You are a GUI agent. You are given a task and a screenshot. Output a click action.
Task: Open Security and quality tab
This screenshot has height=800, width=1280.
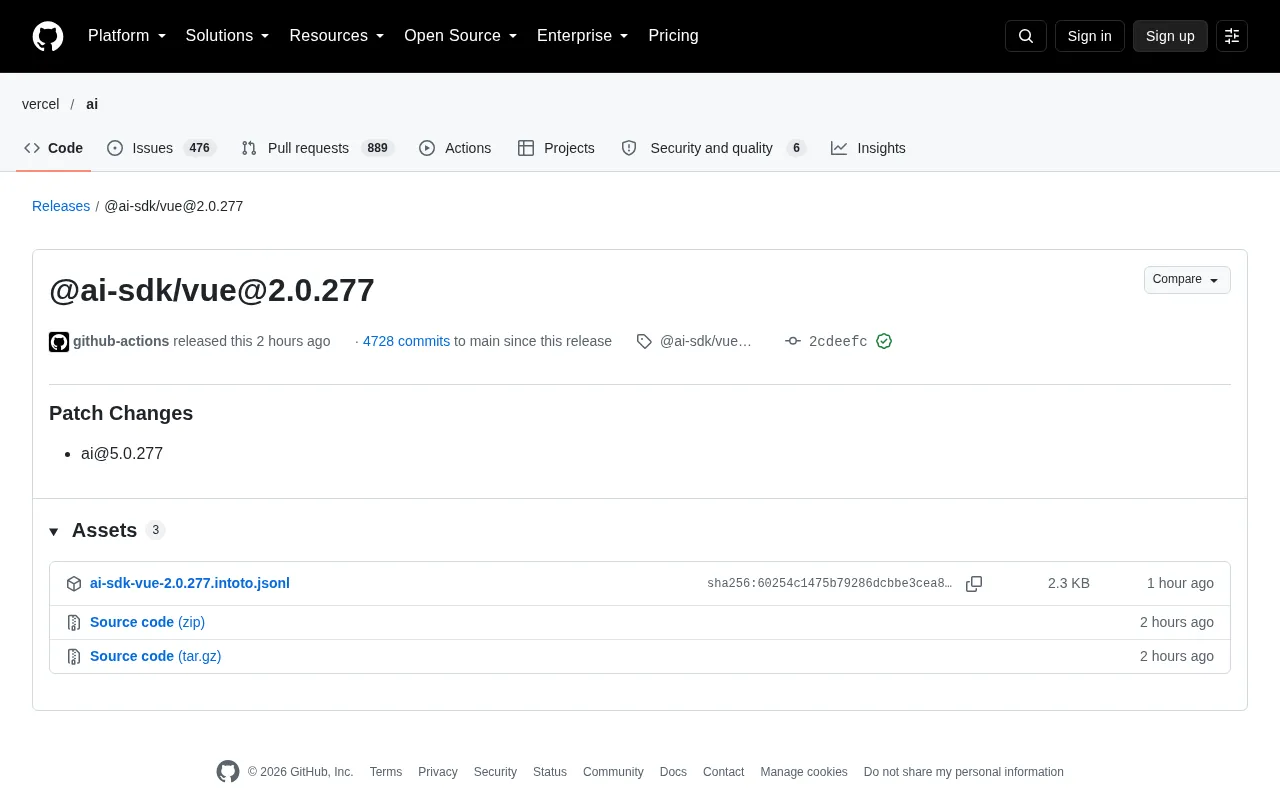tap(713, 148)
